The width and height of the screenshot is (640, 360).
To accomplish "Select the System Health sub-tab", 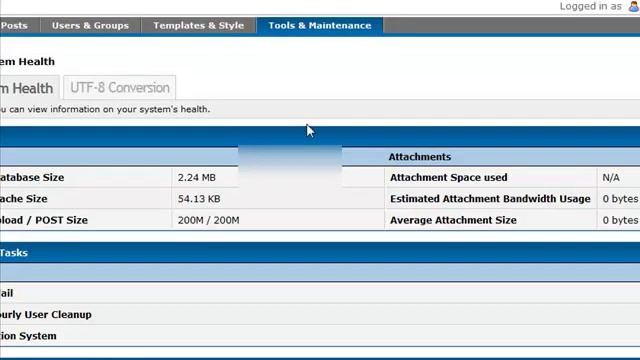I will 29,88.
